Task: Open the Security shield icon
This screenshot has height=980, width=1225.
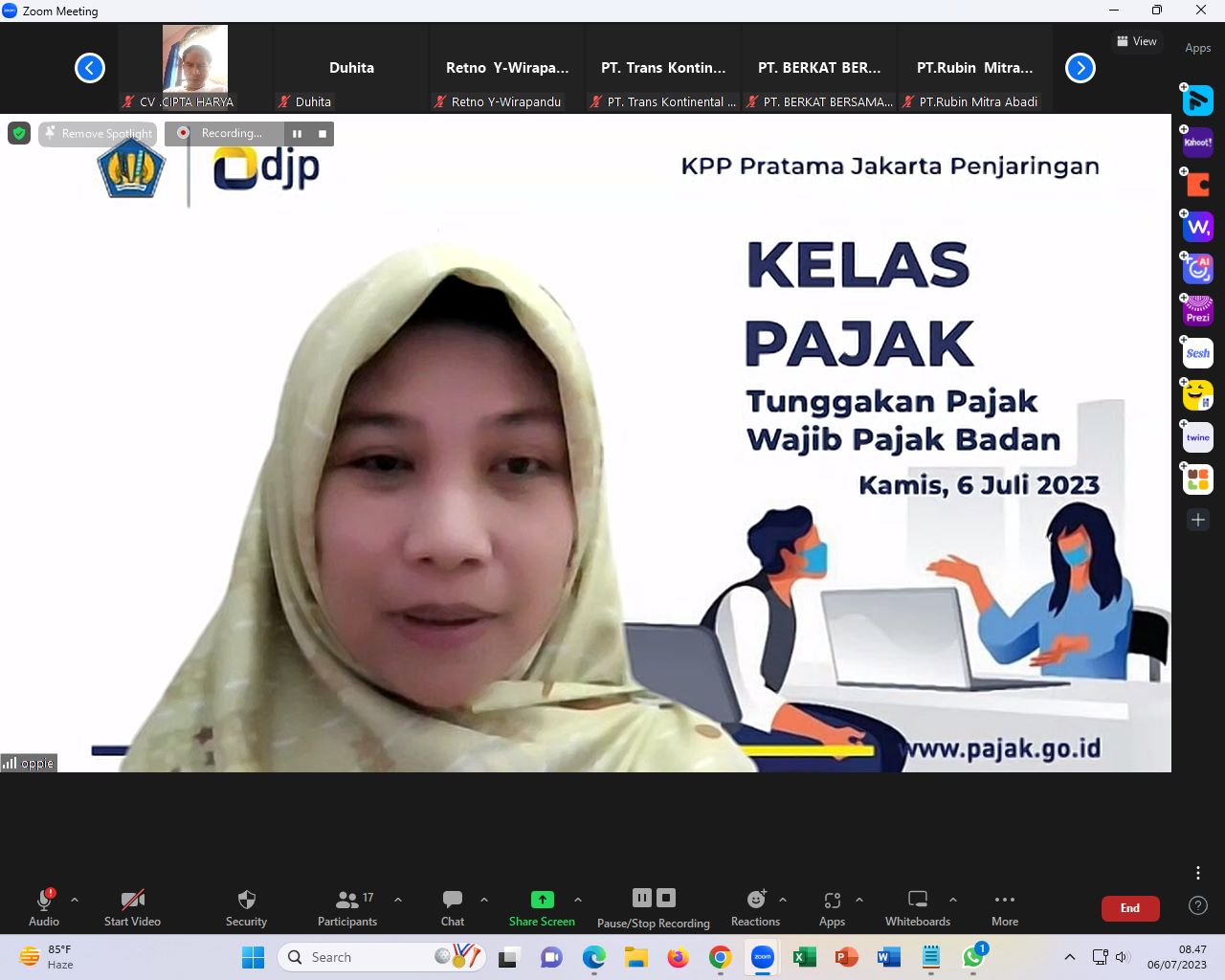Action: [x=246, y=906]
